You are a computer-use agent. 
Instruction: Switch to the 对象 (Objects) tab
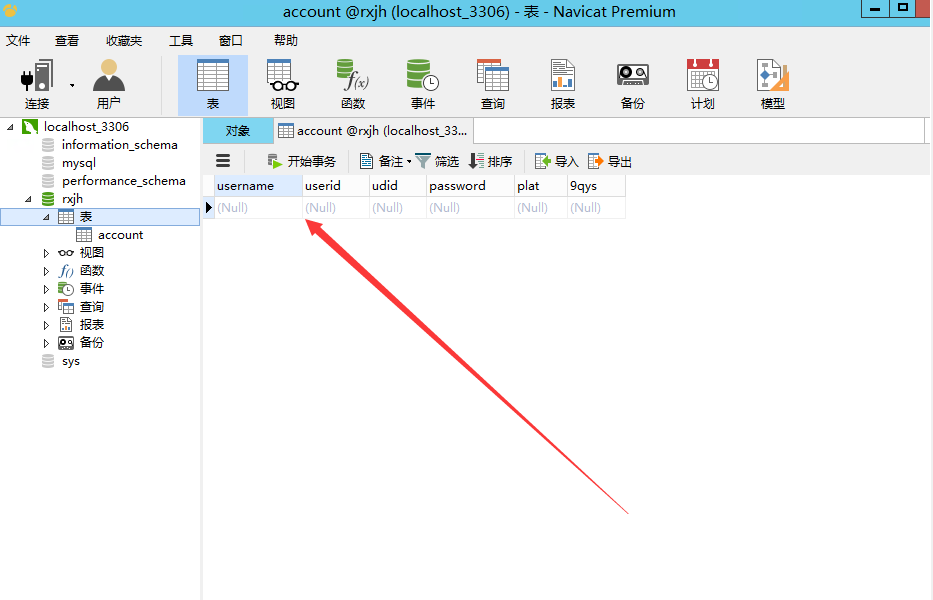238,131
